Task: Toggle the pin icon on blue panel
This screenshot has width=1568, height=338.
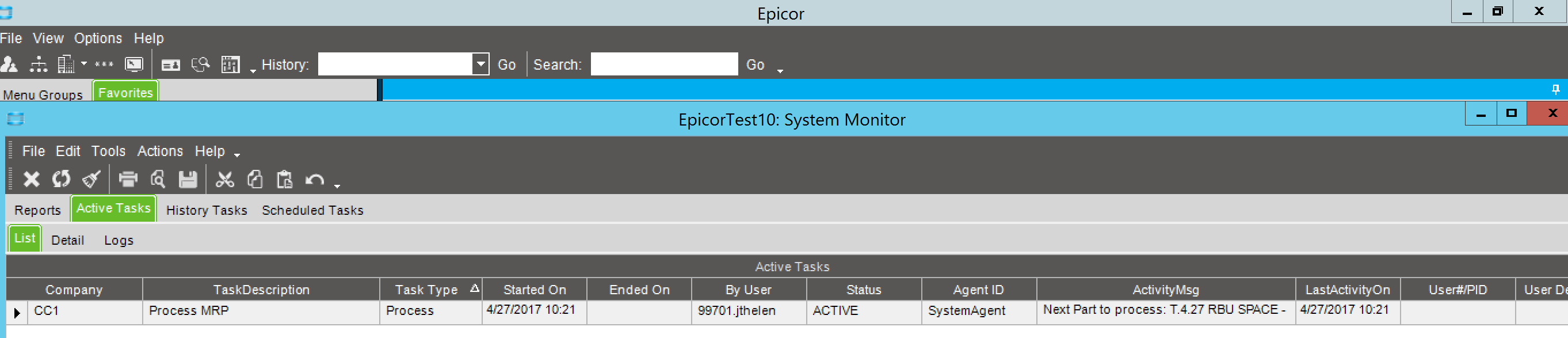Action: tap(1555, 90)
